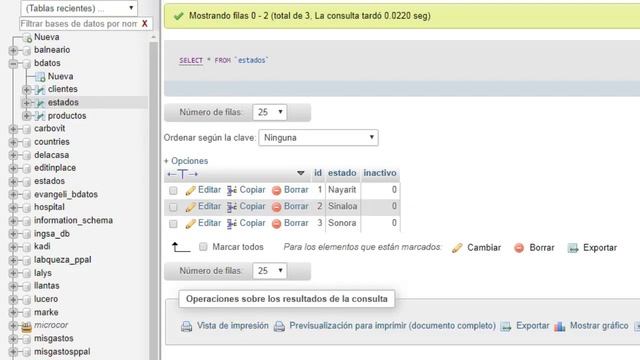
Task: Sort by the id column header
Action: [318, 173]
